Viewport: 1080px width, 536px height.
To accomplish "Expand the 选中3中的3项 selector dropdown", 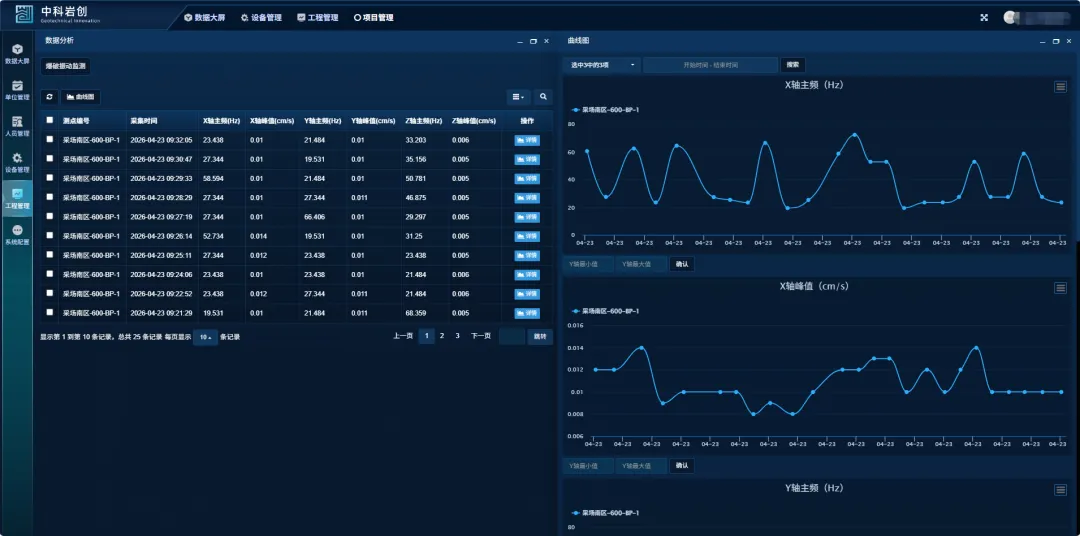I will (602, 65).
